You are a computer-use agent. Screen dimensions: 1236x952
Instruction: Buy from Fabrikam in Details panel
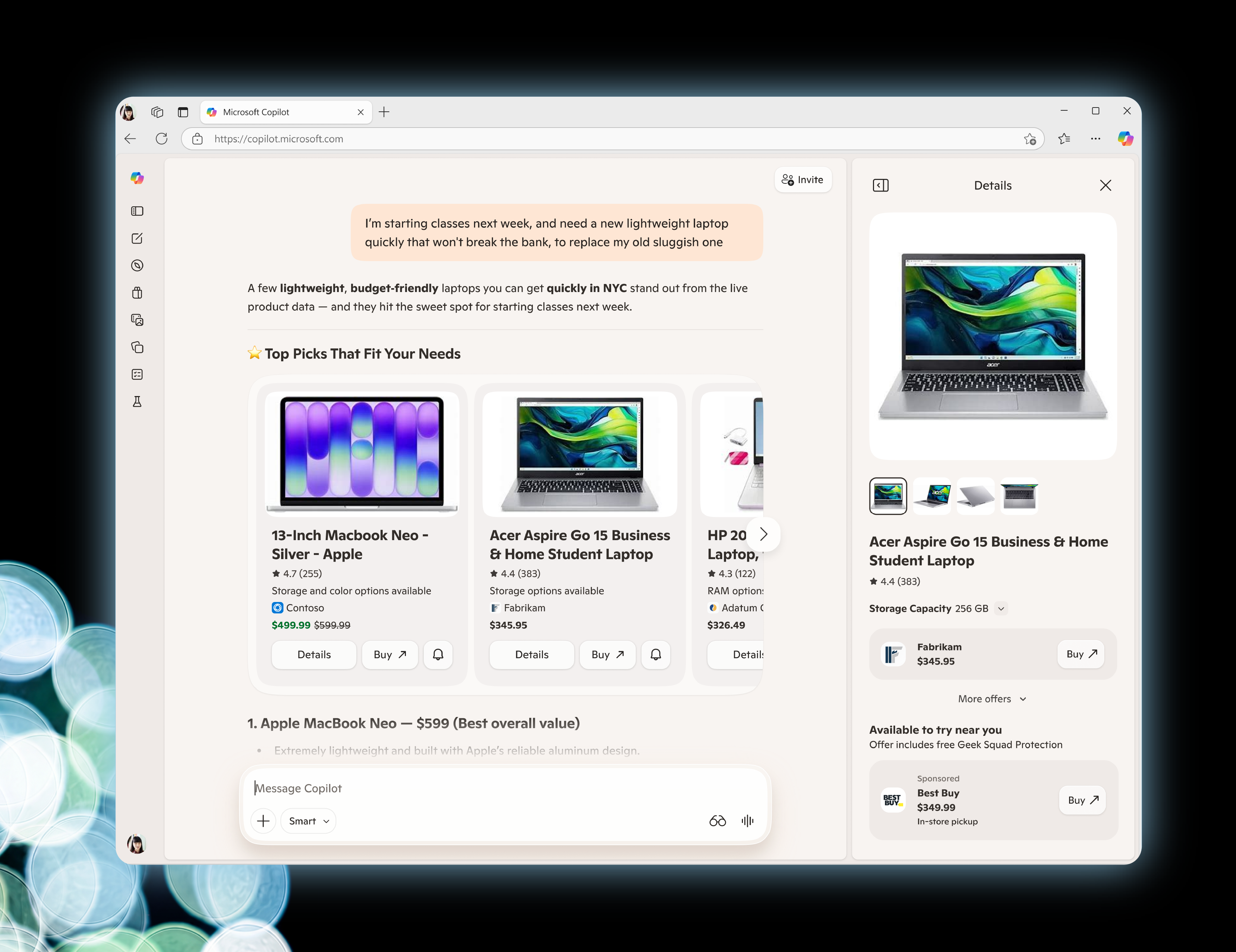point(1081,654)
